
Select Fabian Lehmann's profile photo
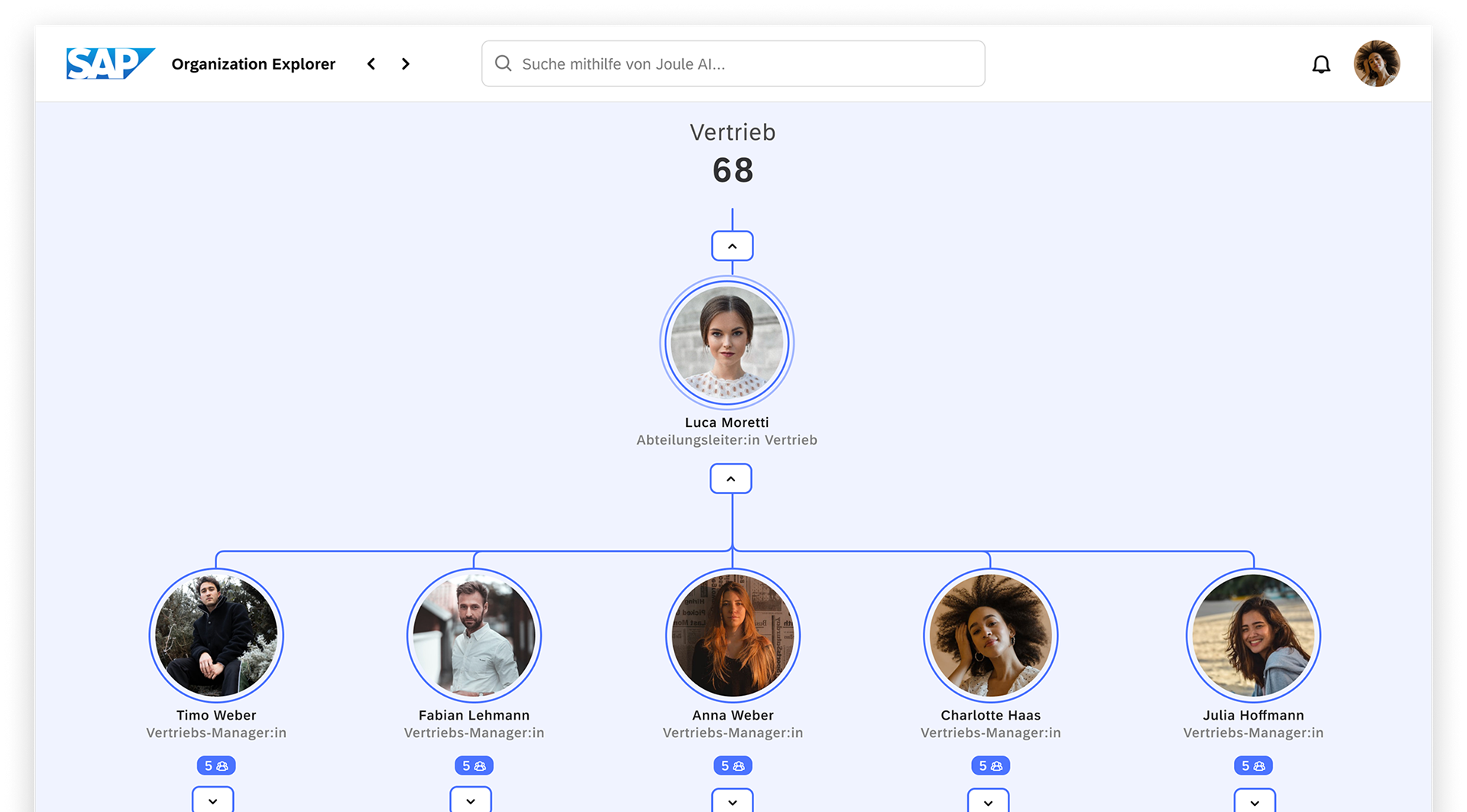point(474,636)
